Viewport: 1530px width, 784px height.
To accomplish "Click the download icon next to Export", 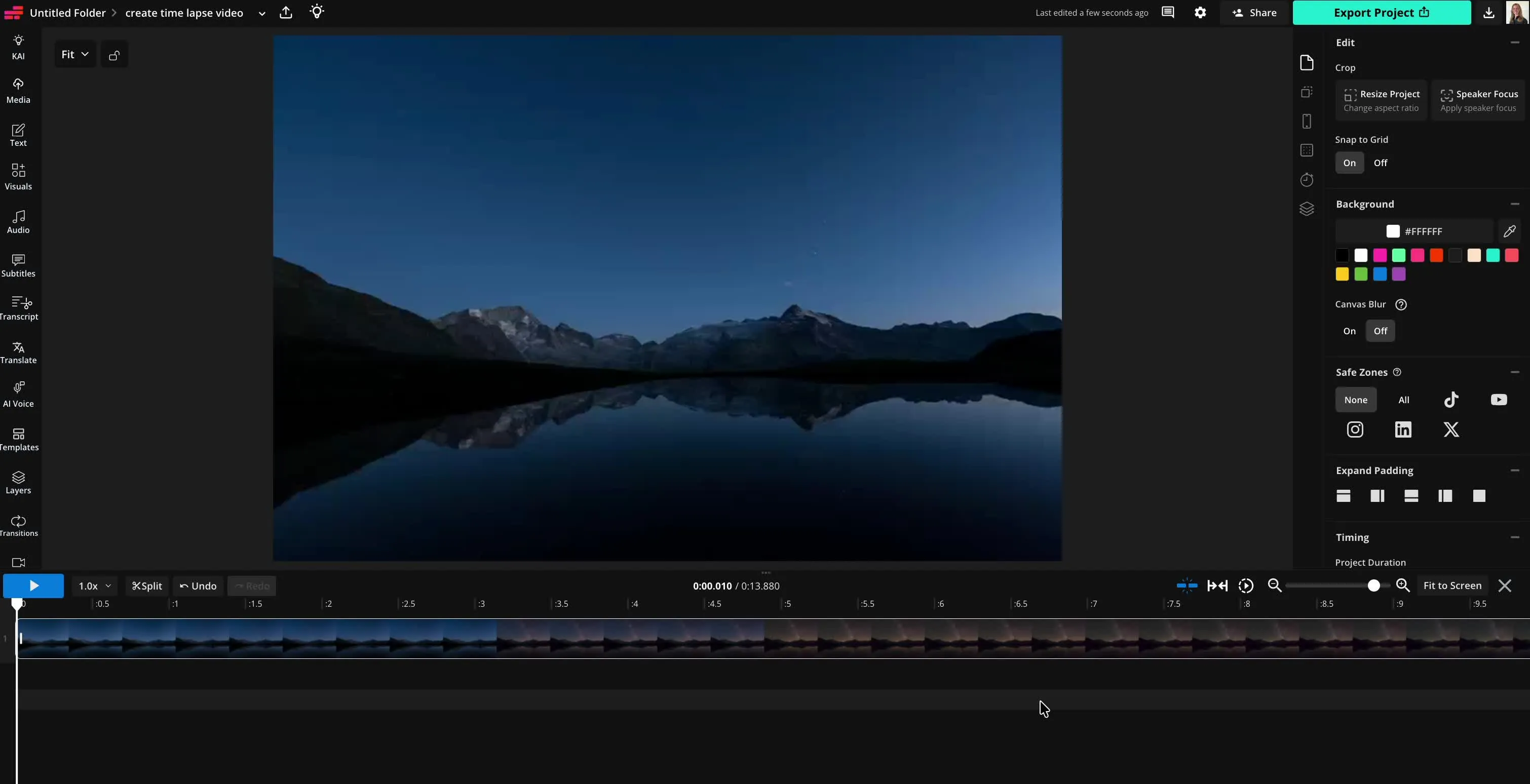I will click(1489, 13).
